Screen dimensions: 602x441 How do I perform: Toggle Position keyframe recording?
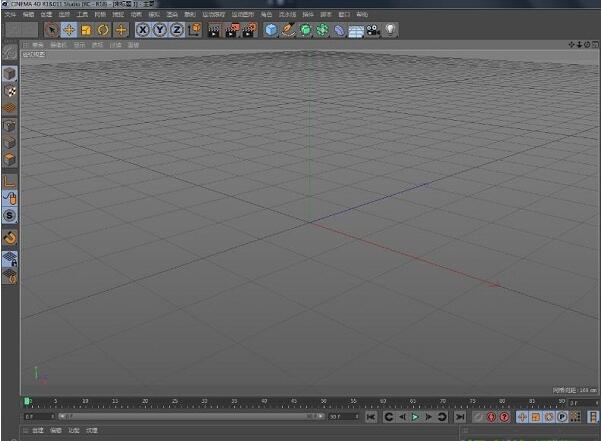pos(522,417)
